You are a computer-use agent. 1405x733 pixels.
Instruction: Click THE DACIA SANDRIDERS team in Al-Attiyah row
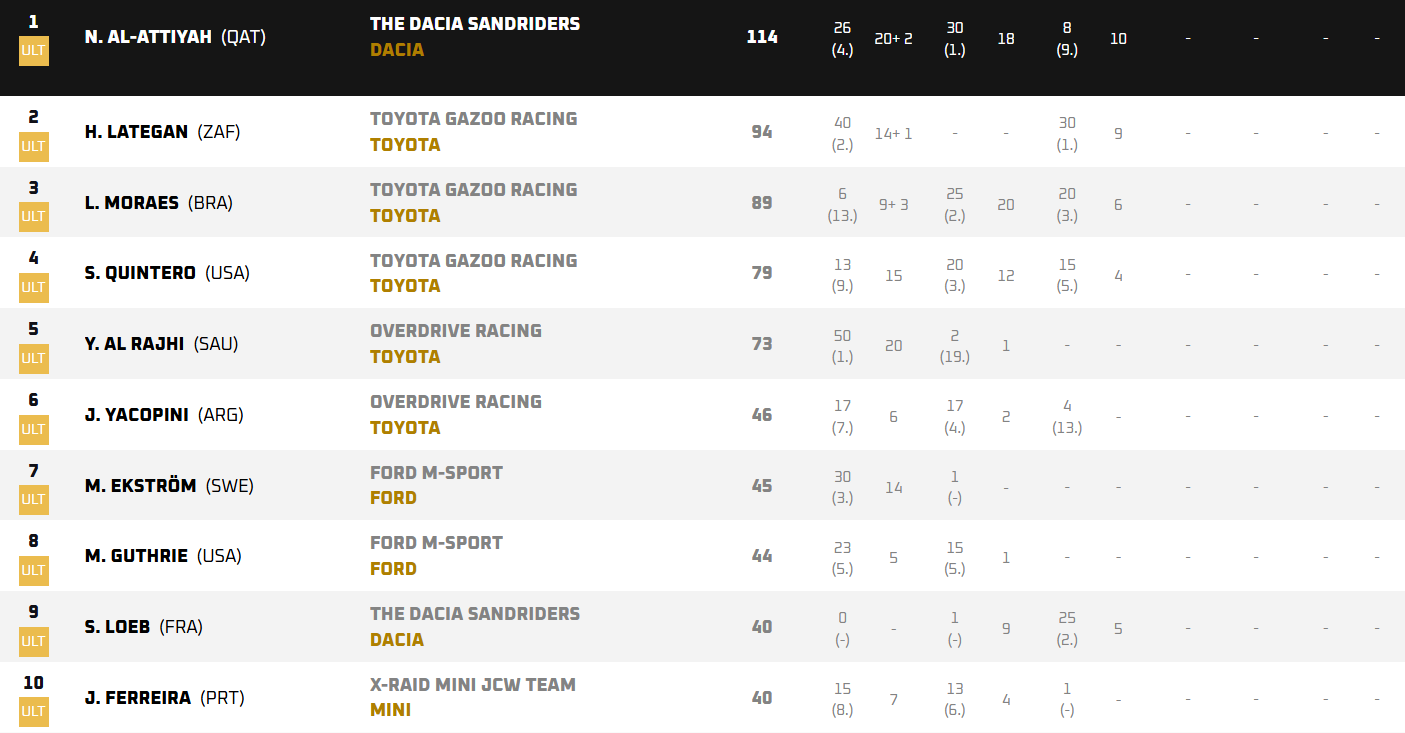pyautogui.click(x=475, y=24)
